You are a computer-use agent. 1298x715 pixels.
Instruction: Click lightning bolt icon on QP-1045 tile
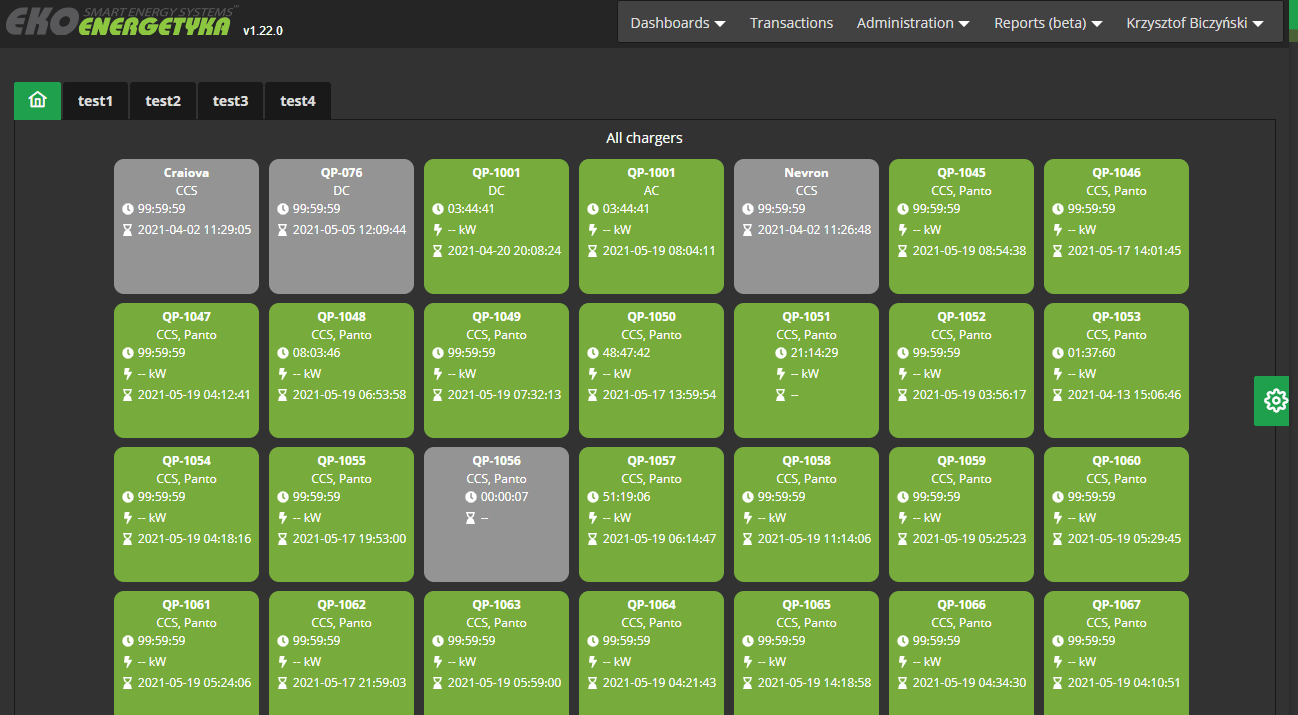903,229
